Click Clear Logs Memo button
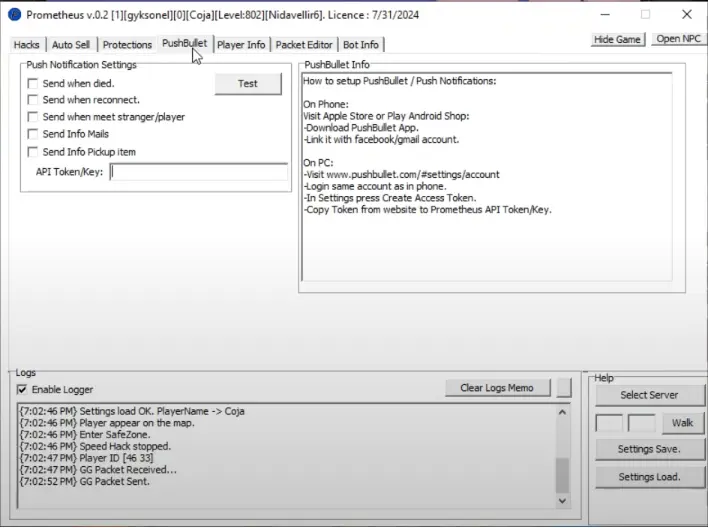Image resolution: width=708 pixels, height=528 pixels. 497,388
